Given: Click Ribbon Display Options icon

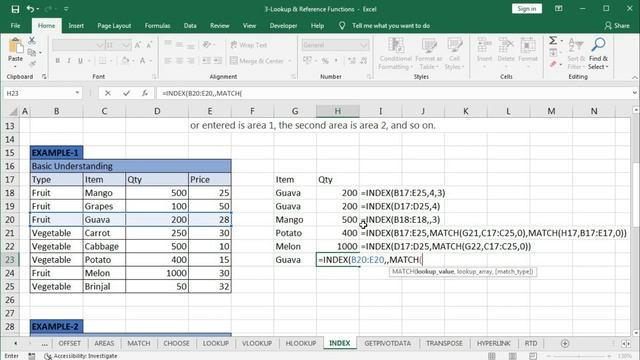Looking at the screenshot, I should click(559, 9).
